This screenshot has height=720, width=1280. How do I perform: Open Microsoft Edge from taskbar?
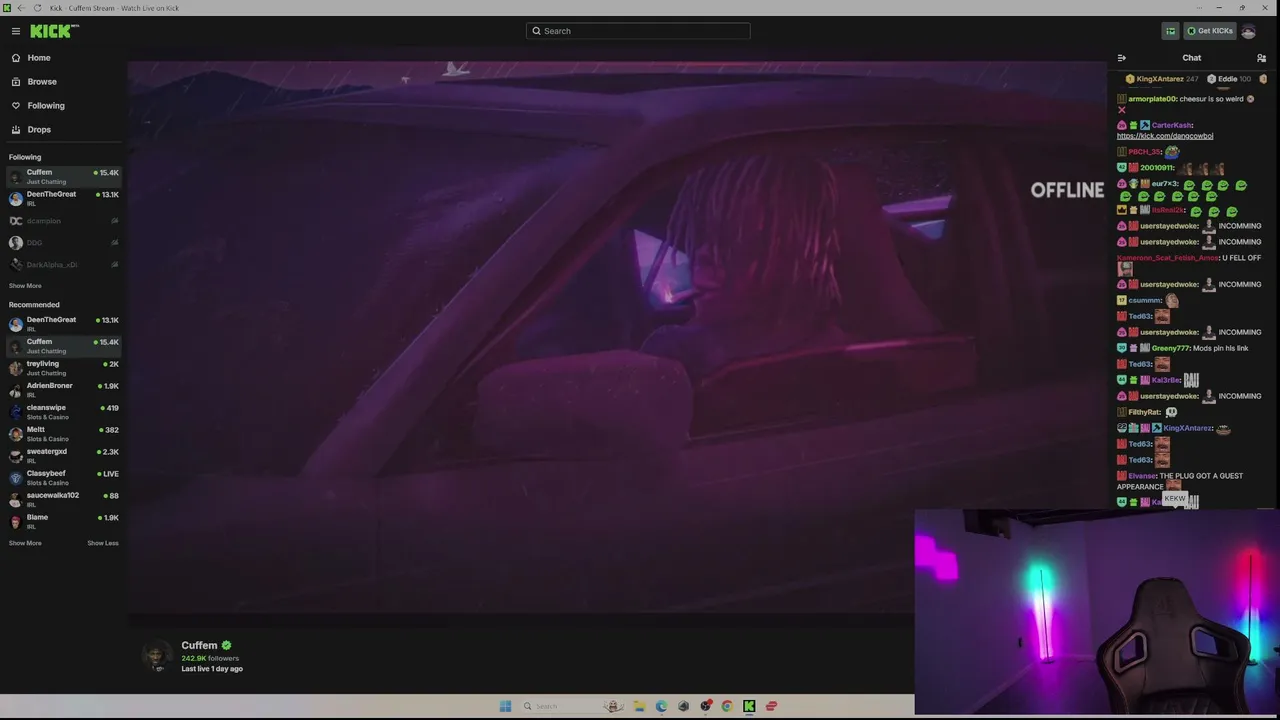[x=661, y=706]
